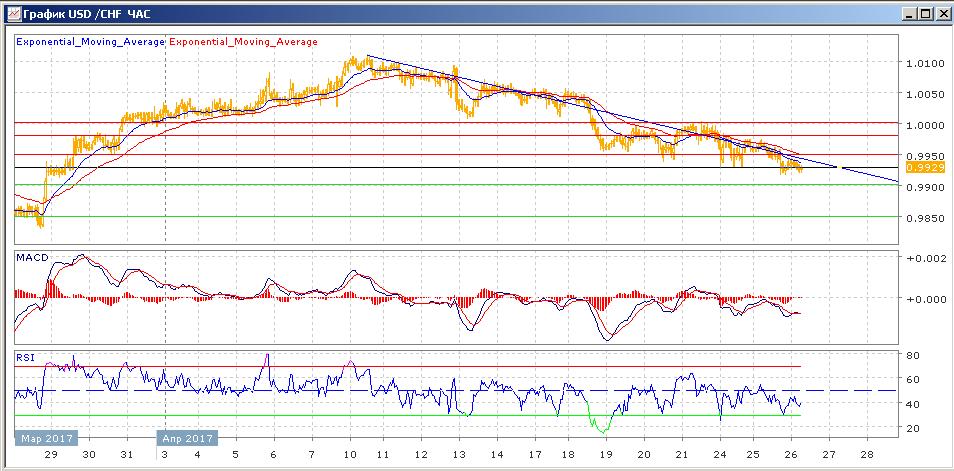The height and width of the screenshot is (471, 954).
Task: Click the RSI 80 scale label
Action: click(x=913, y=355)
